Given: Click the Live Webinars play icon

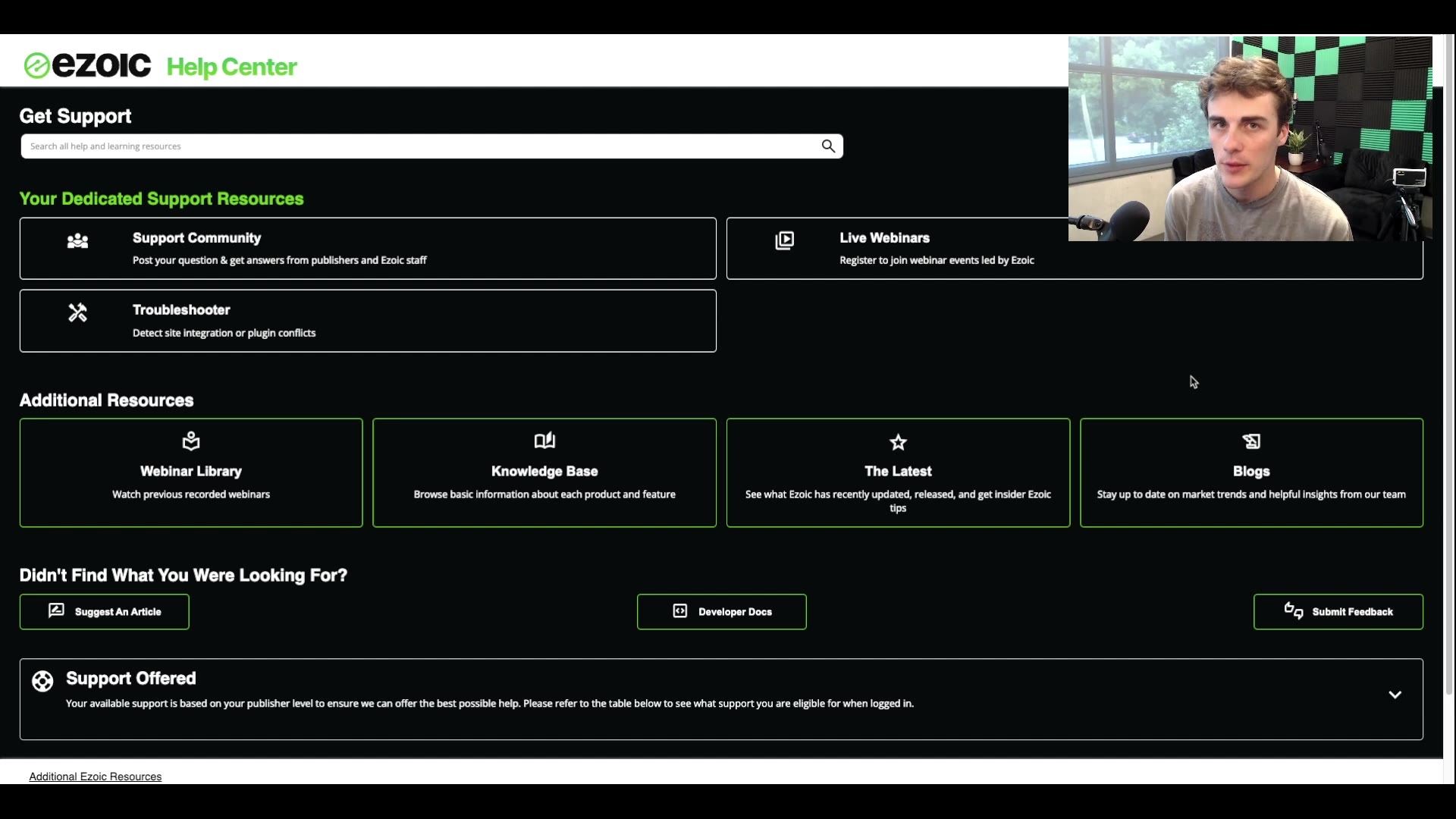Looking at the screenshot, I should (785, 241).
